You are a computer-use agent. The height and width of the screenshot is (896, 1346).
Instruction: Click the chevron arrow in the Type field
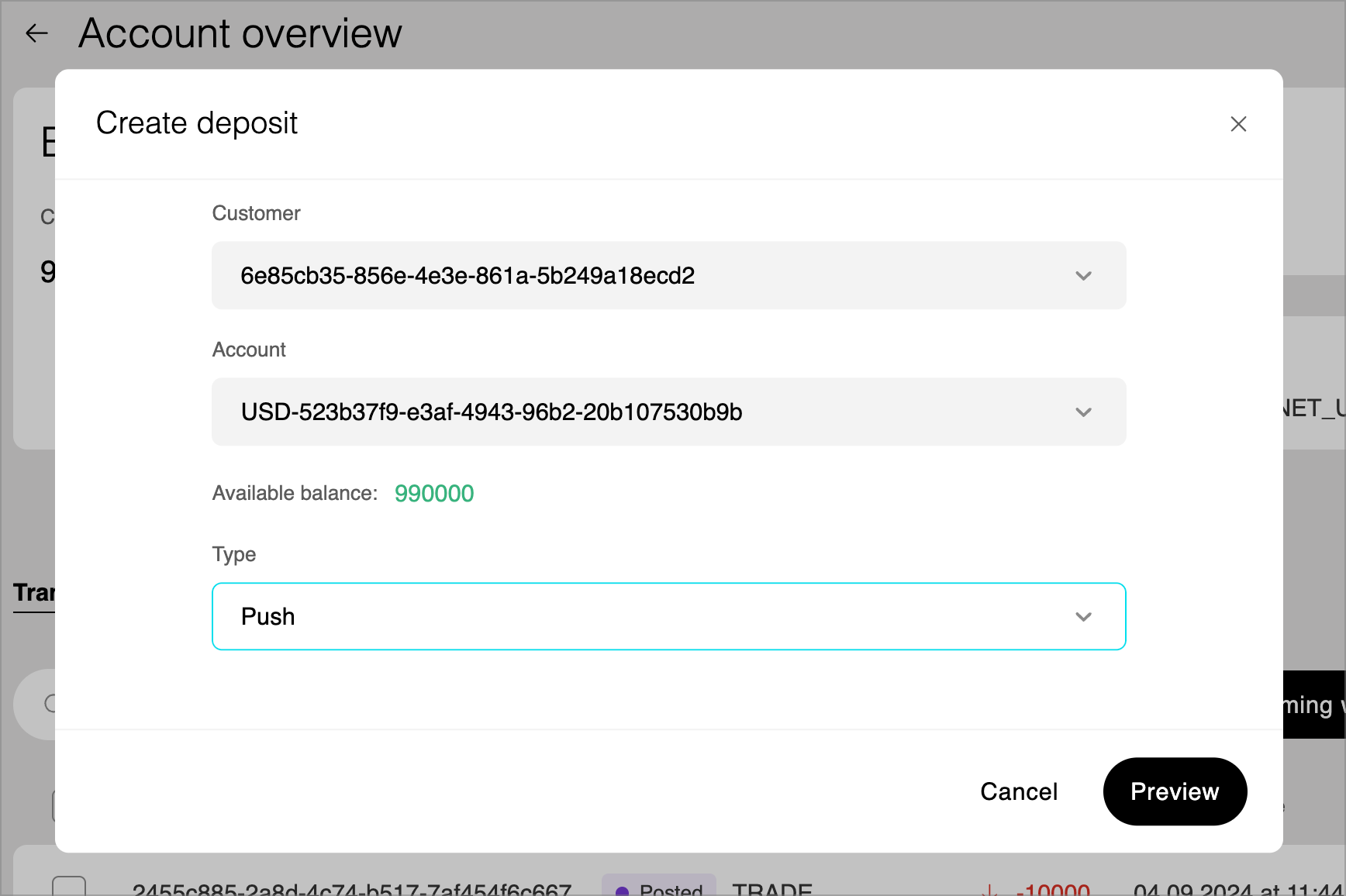pyautogui.click(x=1083, y=617)
